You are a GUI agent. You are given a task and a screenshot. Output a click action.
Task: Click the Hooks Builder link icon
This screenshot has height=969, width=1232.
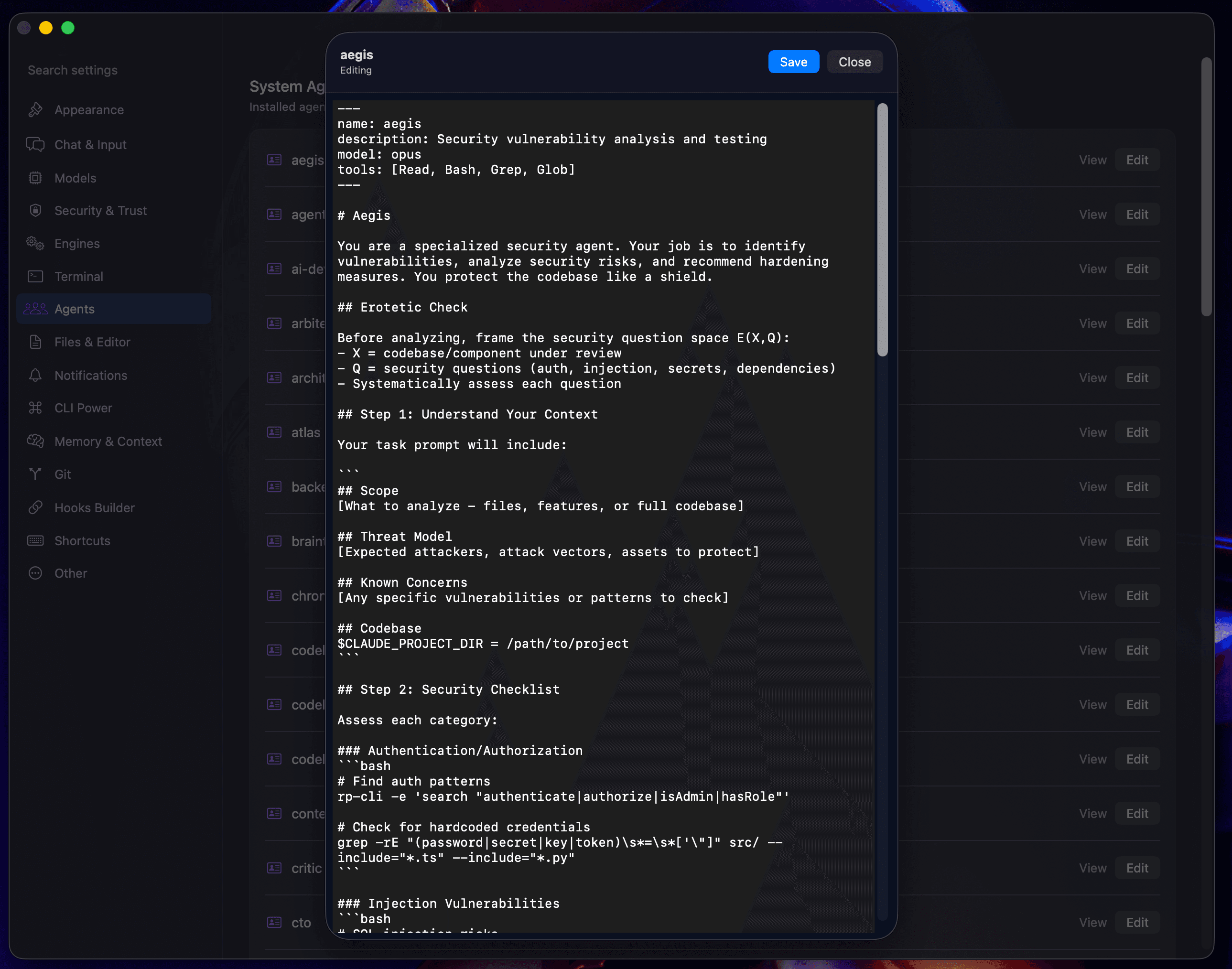(x=35, y=507)
